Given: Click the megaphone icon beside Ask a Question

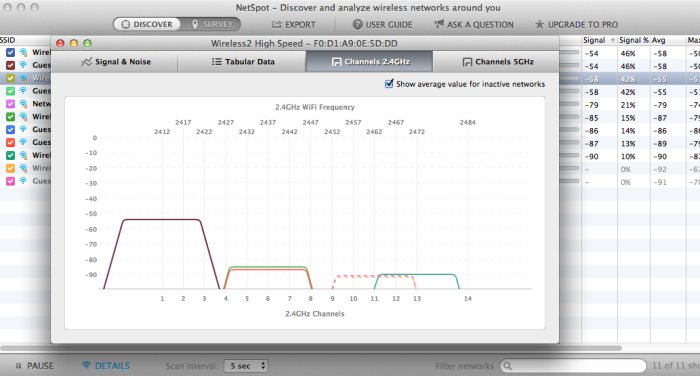Looking at the screenshot, I should pyautogui.click(x=439, y=24).
